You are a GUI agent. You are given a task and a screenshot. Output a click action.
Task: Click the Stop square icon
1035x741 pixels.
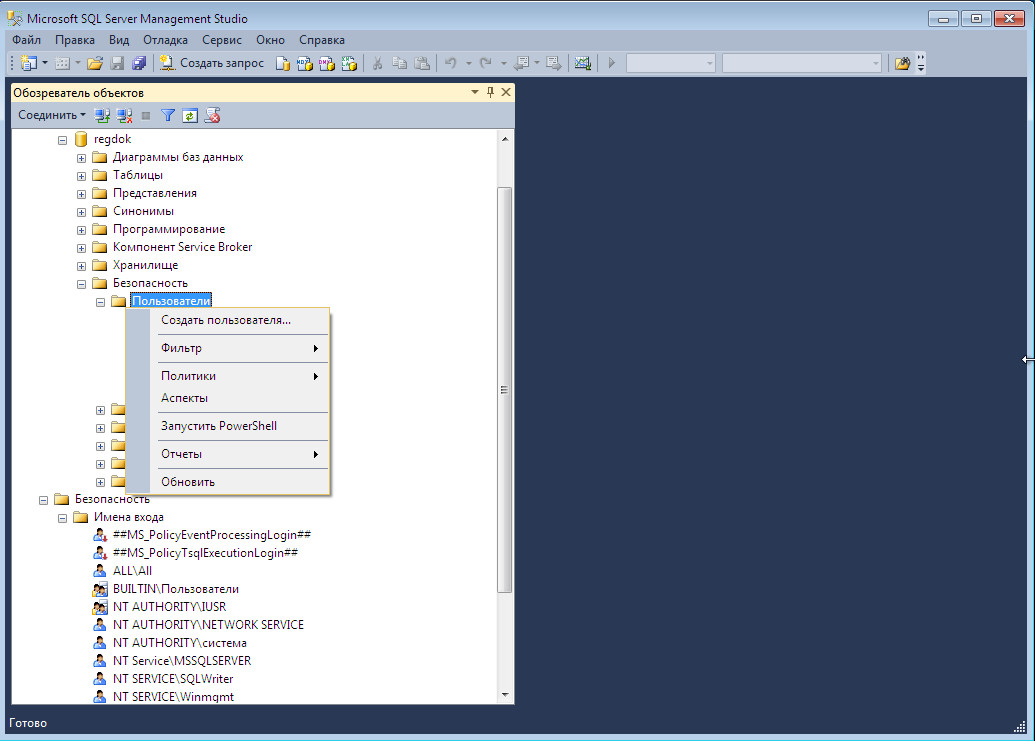coord(146,116)
